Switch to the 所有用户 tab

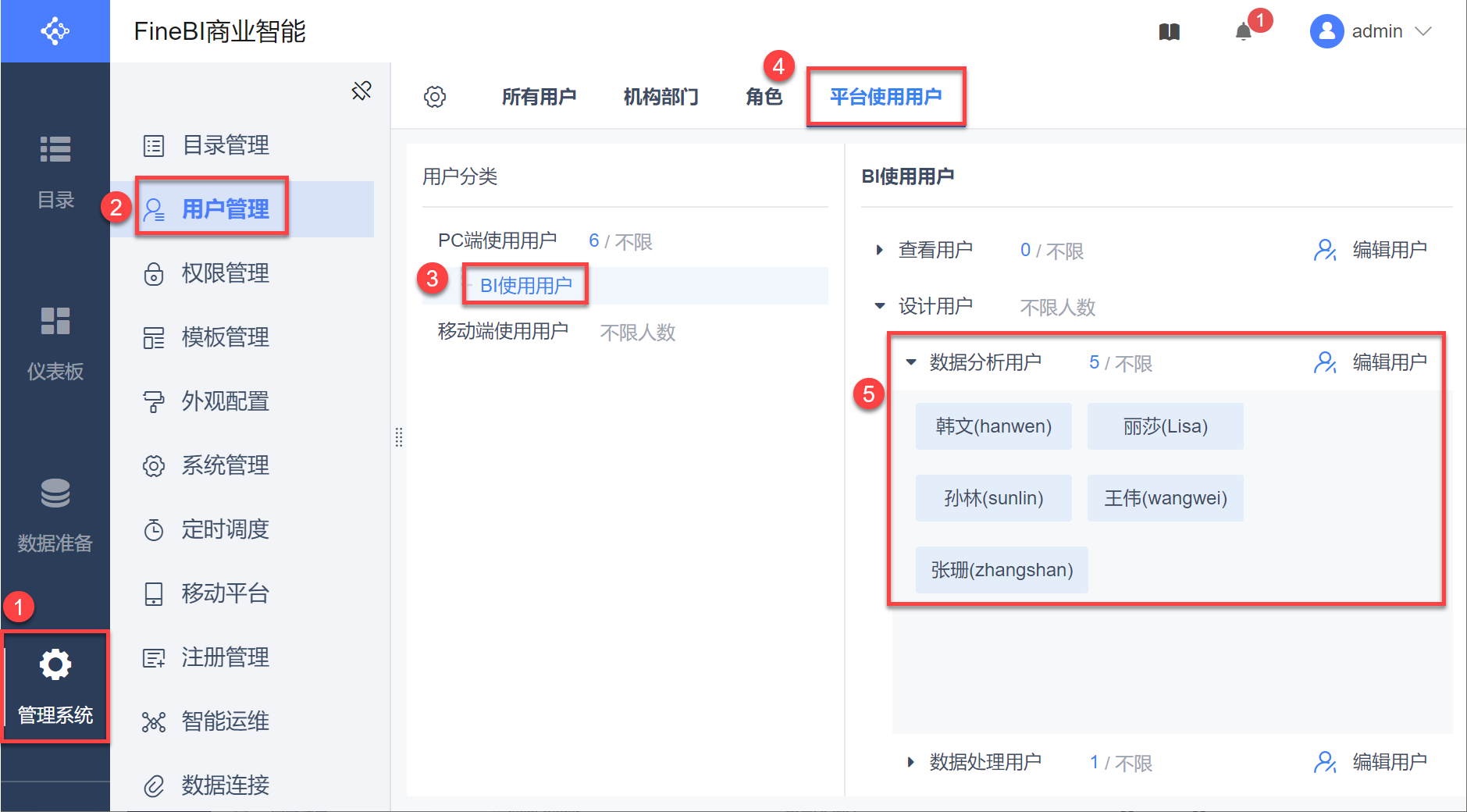[539, 97]
